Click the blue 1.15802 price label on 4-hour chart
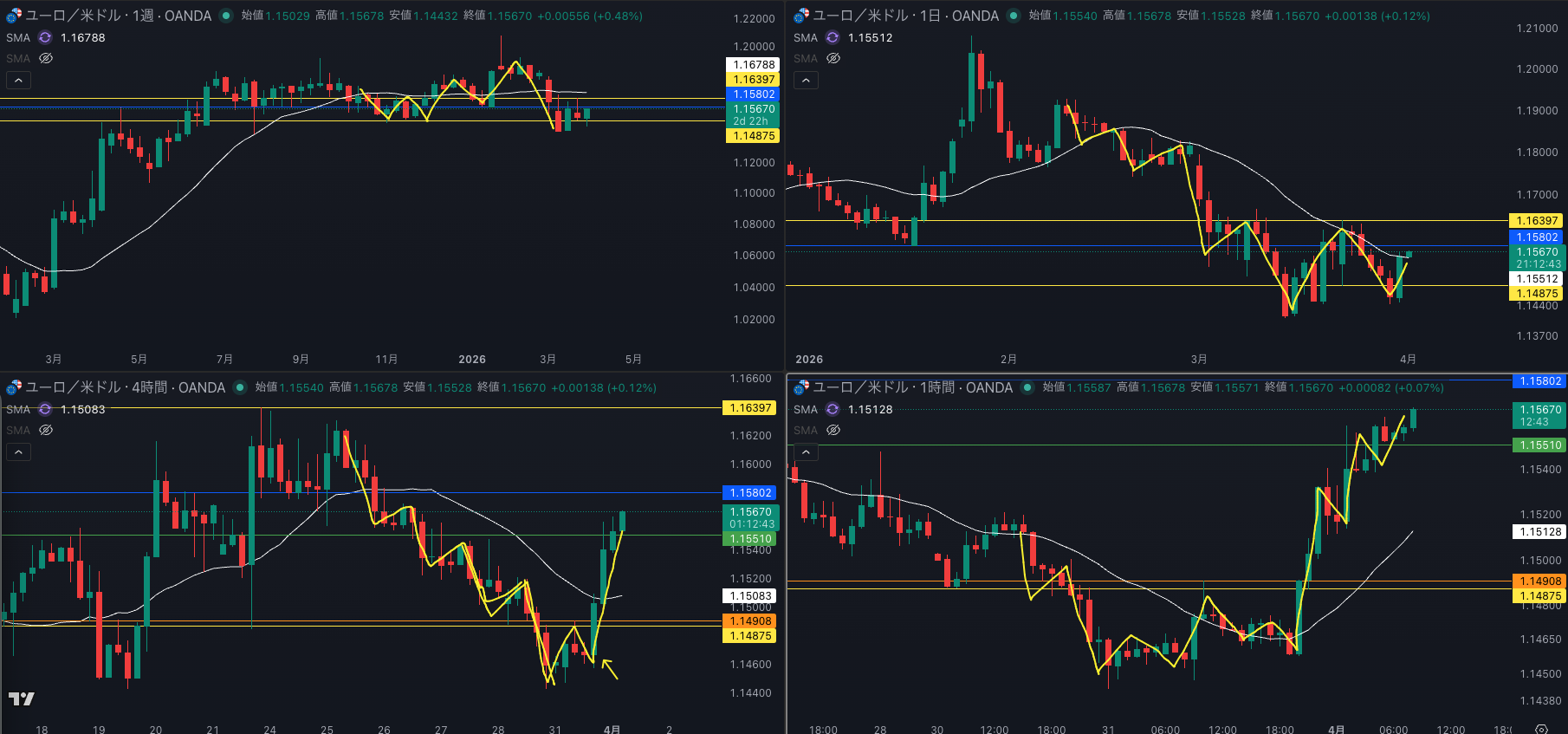The width and height of the screenshot is (1568, 734). tap(750, 492)
